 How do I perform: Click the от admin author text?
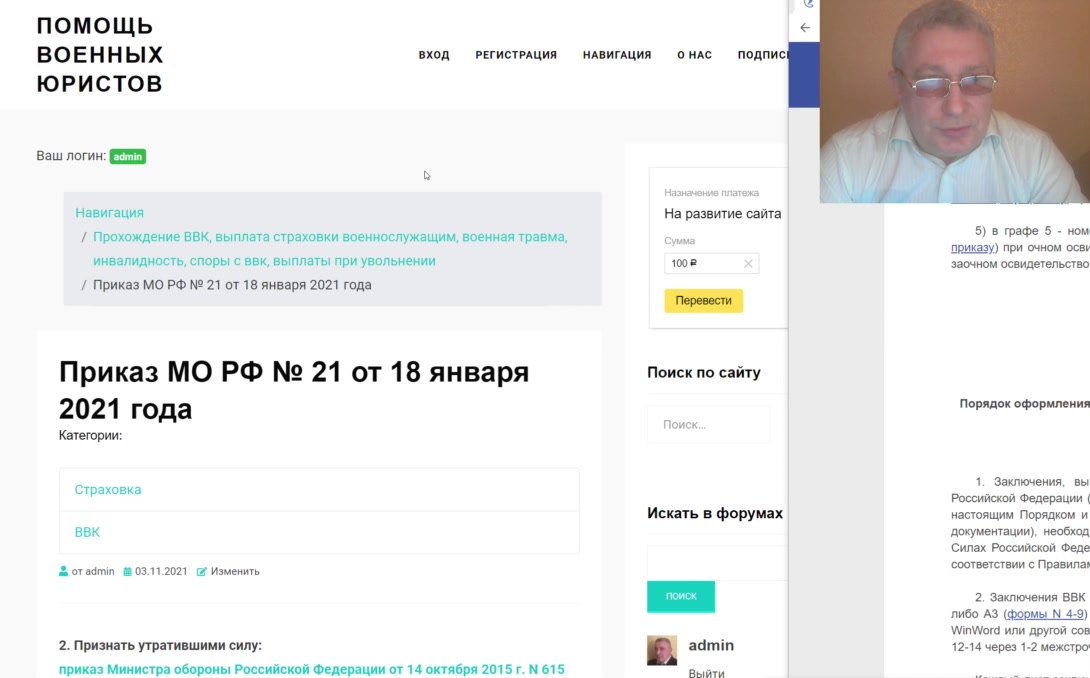point(93,572)
